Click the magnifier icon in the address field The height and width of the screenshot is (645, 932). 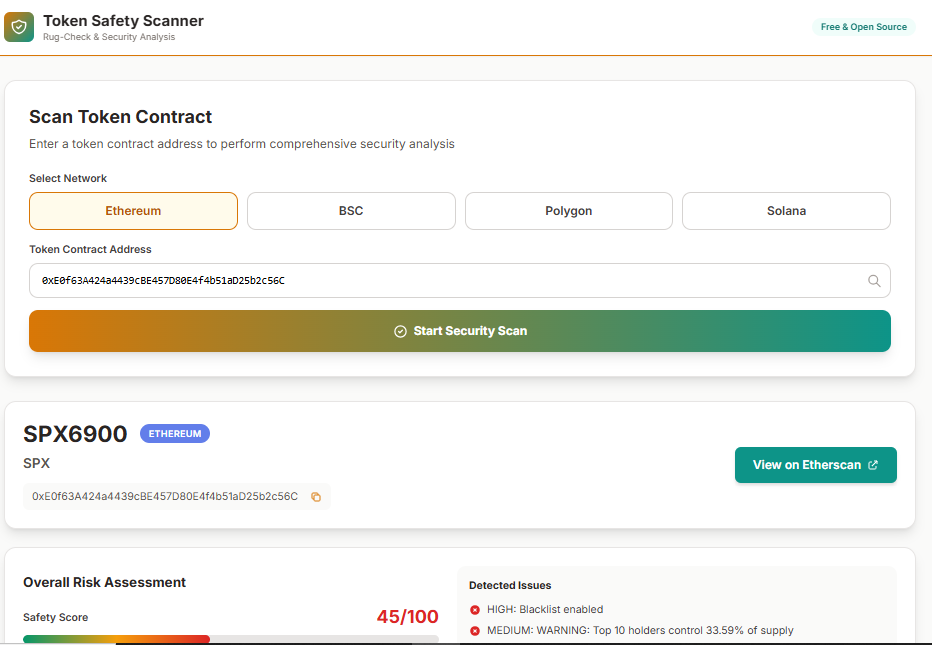tap(873, 280)
